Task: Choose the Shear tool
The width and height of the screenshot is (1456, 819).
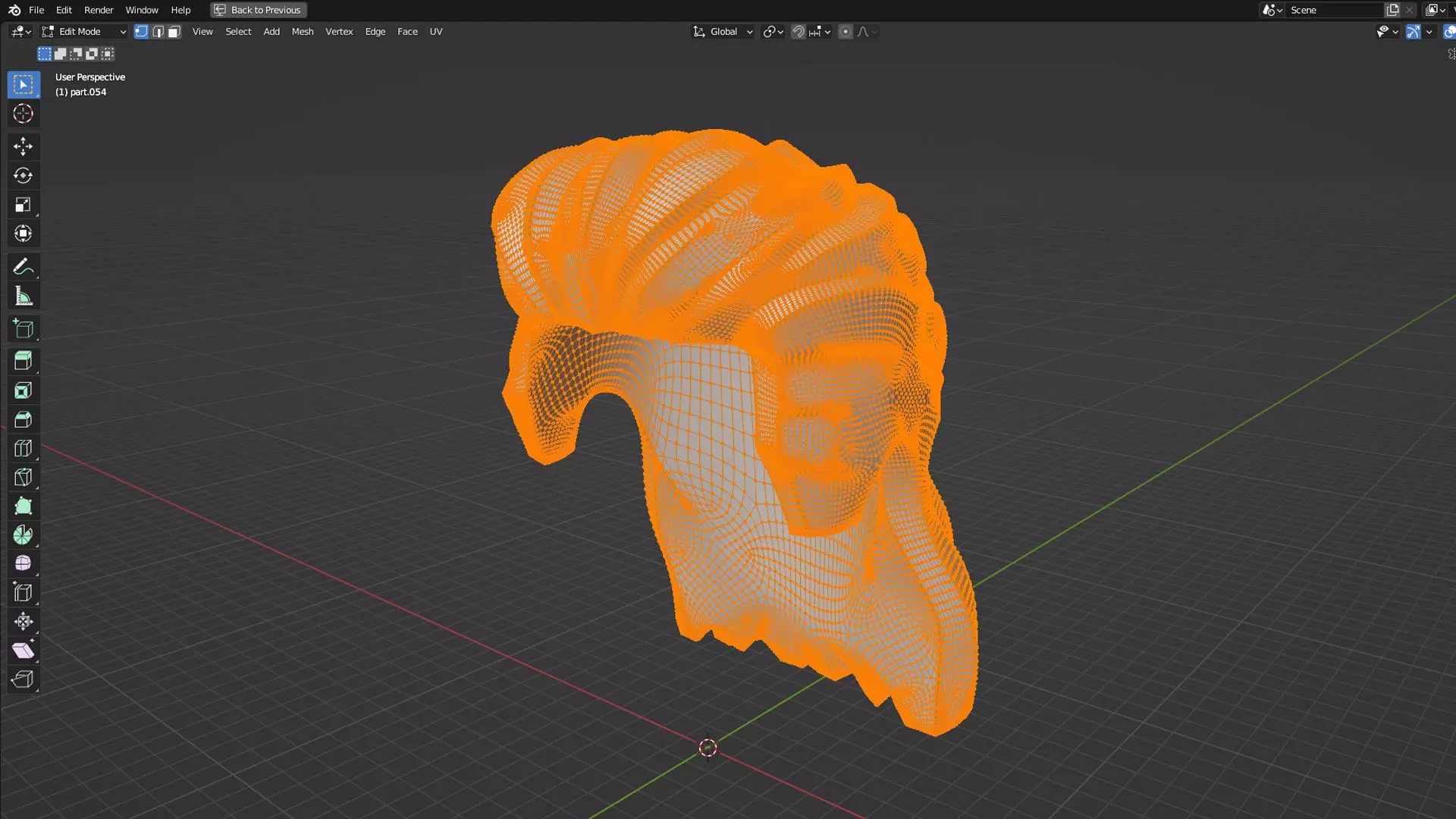Action: pos(24,651)
